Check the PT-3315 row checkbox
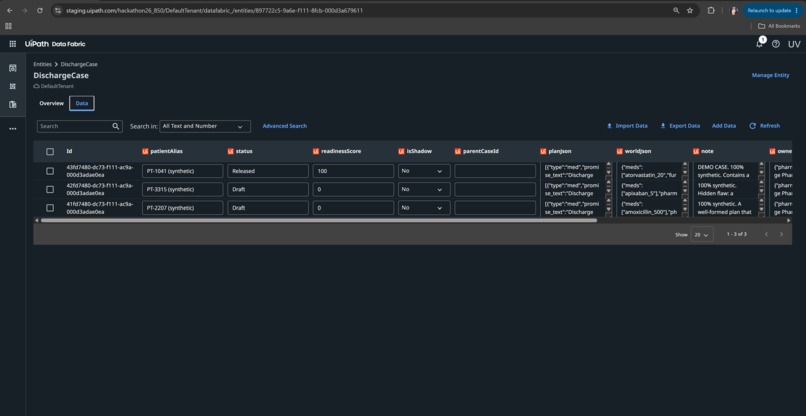This screenshot has width=806, height=416. coord(50,189)
